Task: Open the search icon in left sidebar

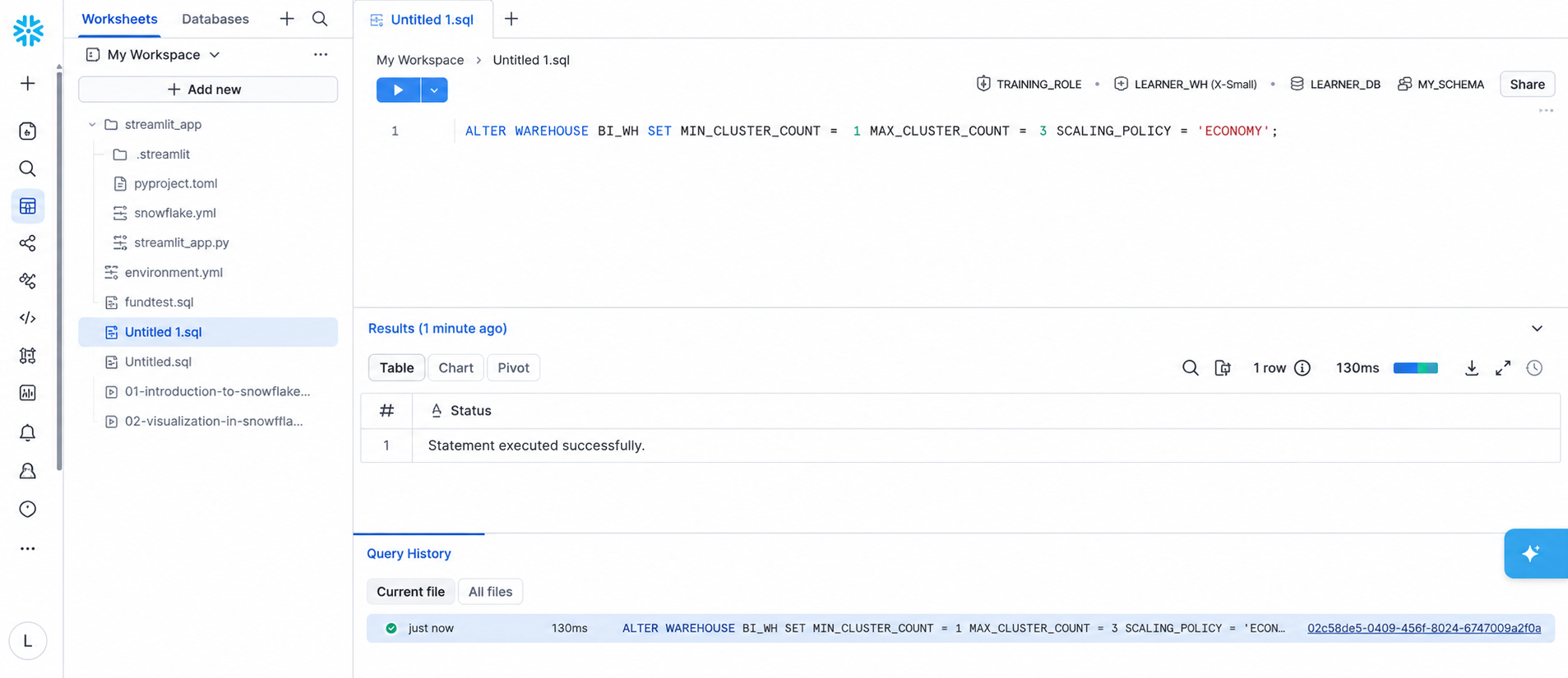Action: point(28,168)
